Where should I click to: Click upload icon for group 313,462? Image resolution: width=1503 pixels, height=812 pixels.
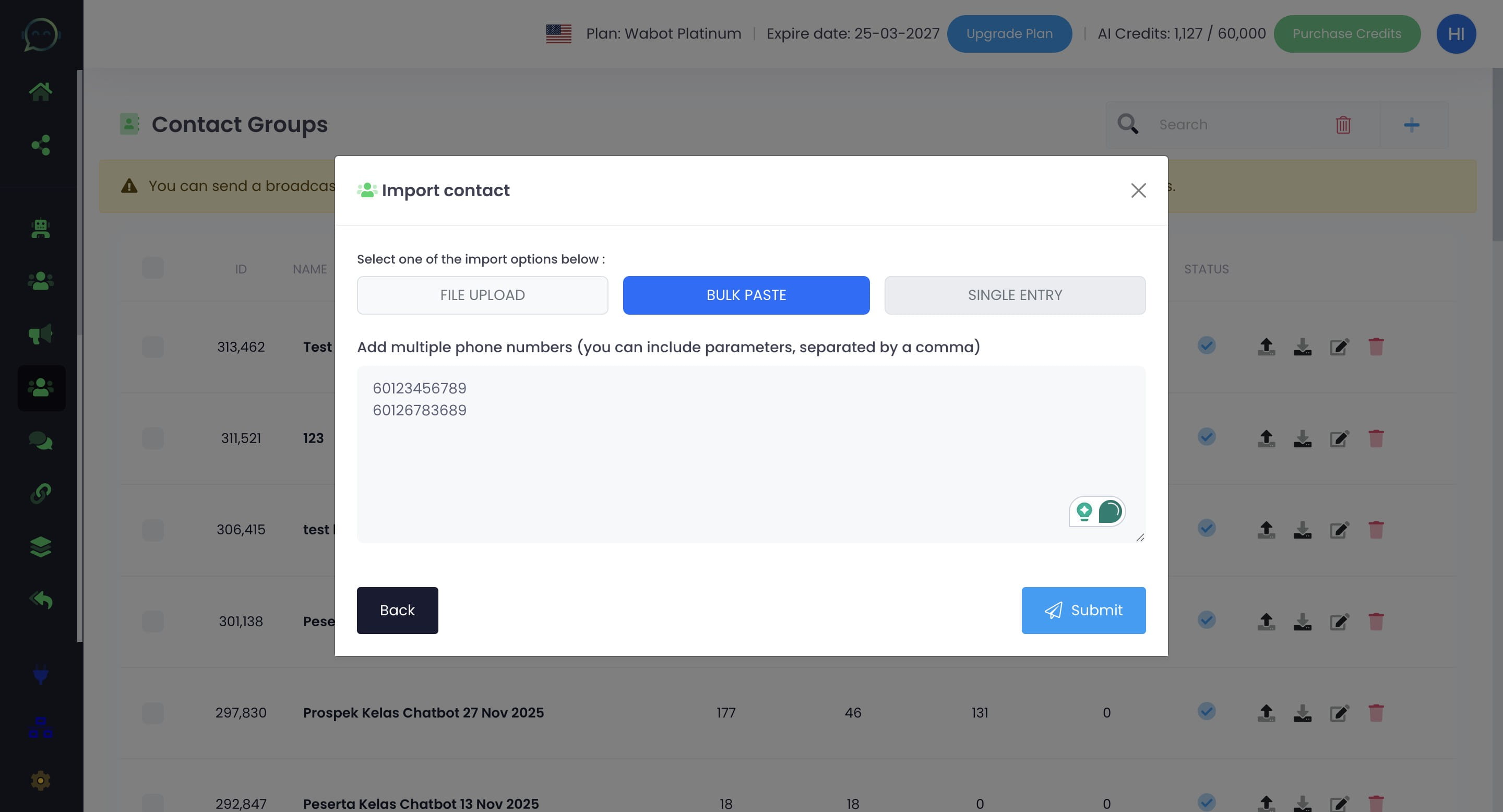pos(1266,347)
